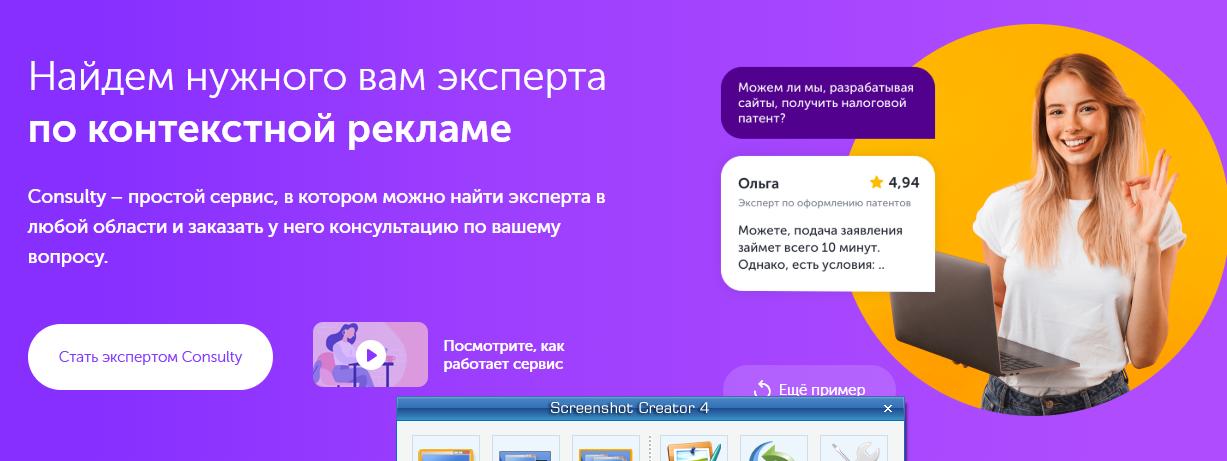Click the 'Стать экспертом Consulty' button

[150, 357]
